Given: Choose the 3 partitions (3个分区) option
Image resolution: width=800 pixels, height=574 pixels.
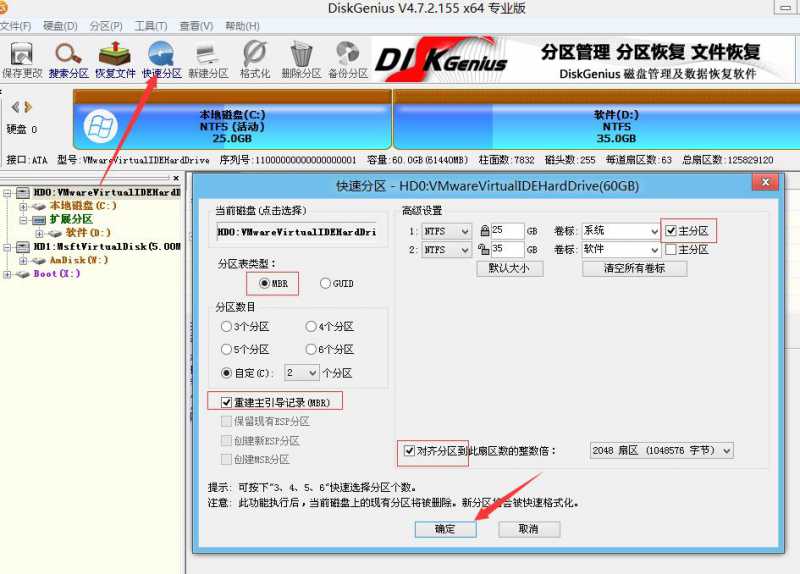Looking at the screenshot, I should tap(227, 327).
